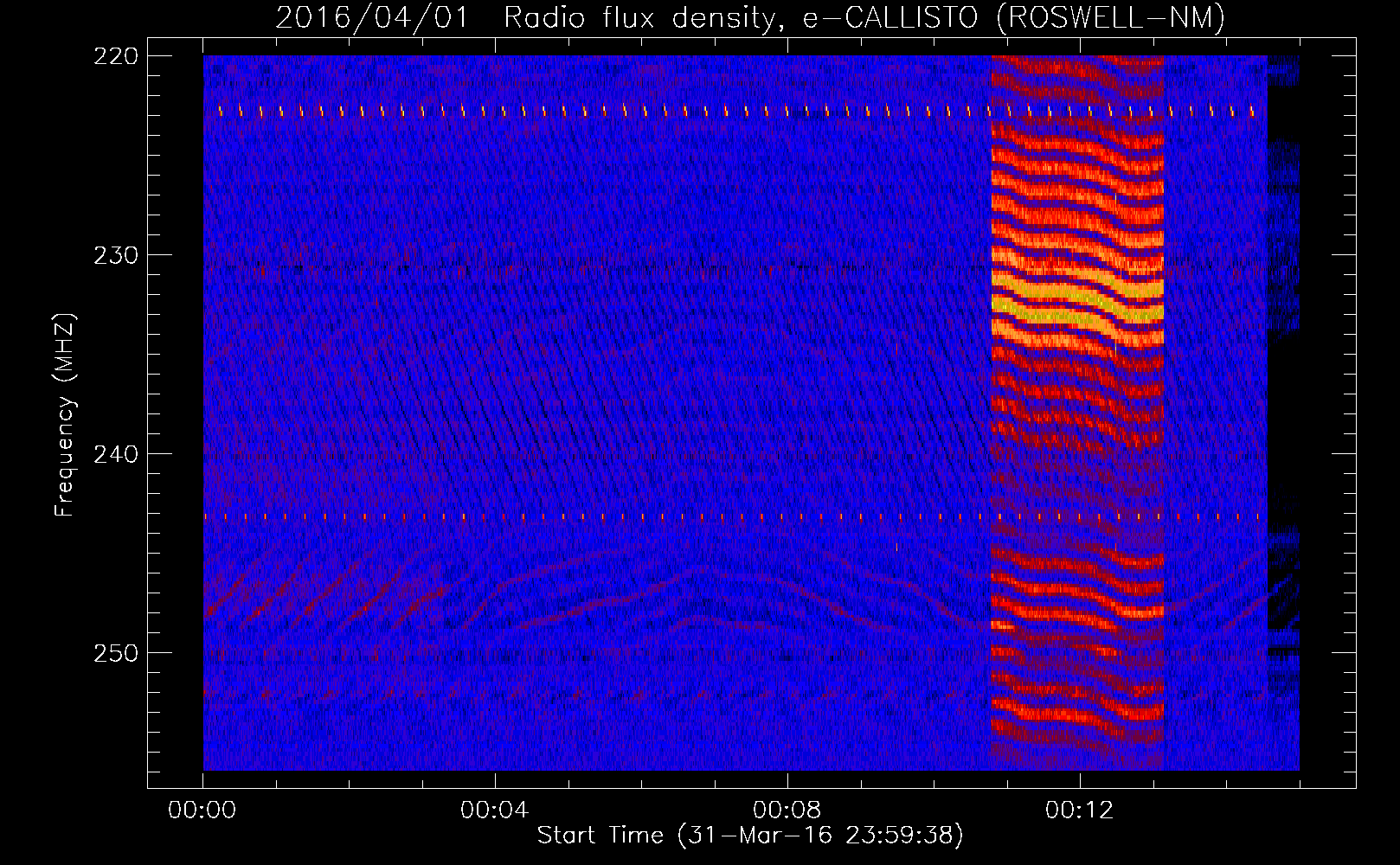Click the 240 frequency tick label
This screenshot has height=865, width=1400.
pos(116,454)
